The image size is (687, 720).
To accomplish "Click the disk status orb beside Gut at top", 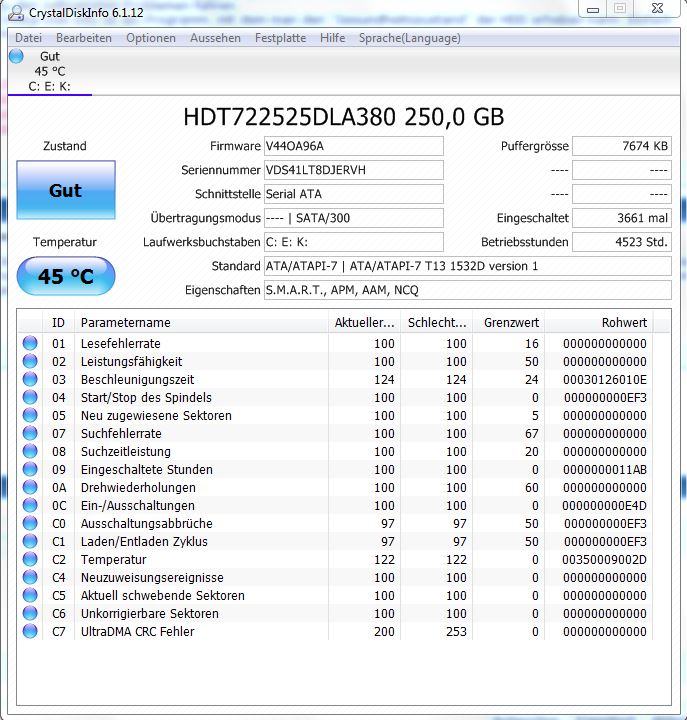I will pos(17,56).
